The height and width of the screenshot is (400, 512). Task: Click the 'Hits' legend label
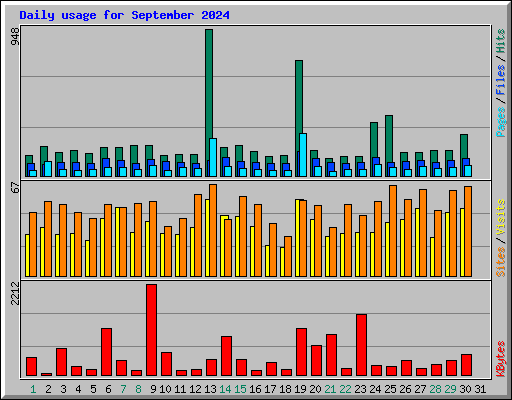tap(500, 41)
